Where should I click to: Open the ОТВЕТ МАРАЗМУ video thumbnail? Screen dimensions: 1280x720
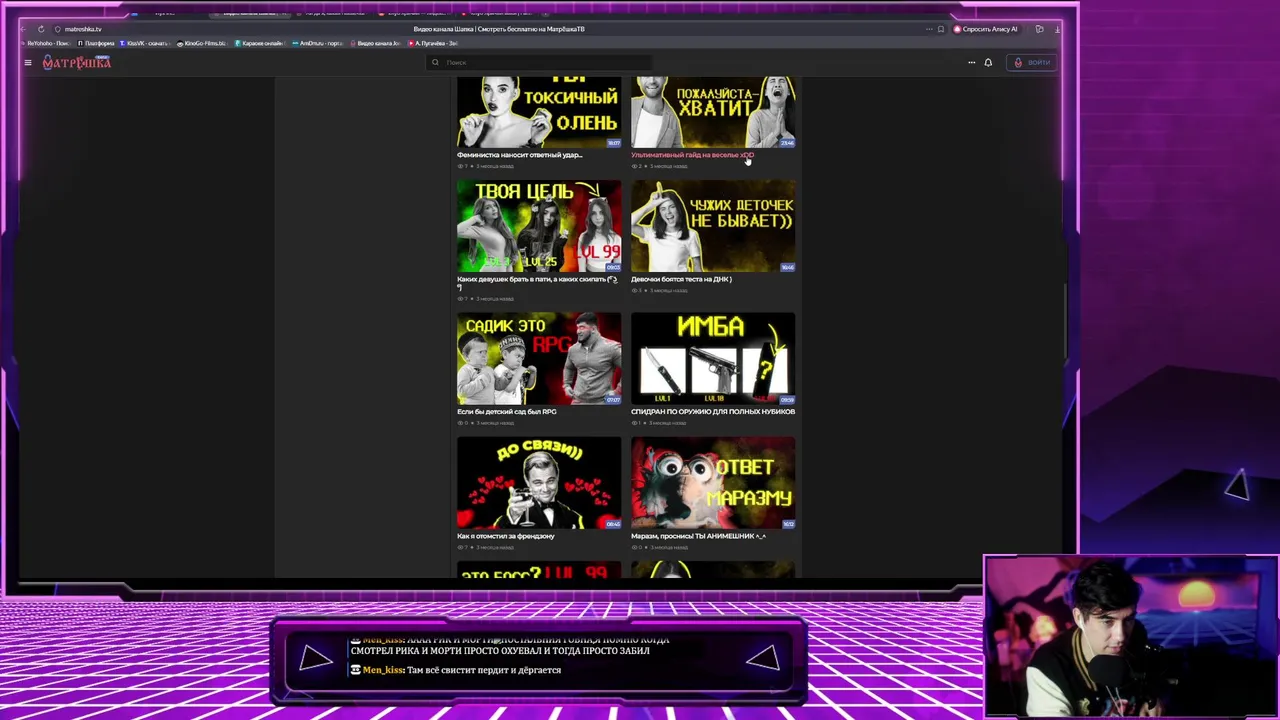pos(713,482)
